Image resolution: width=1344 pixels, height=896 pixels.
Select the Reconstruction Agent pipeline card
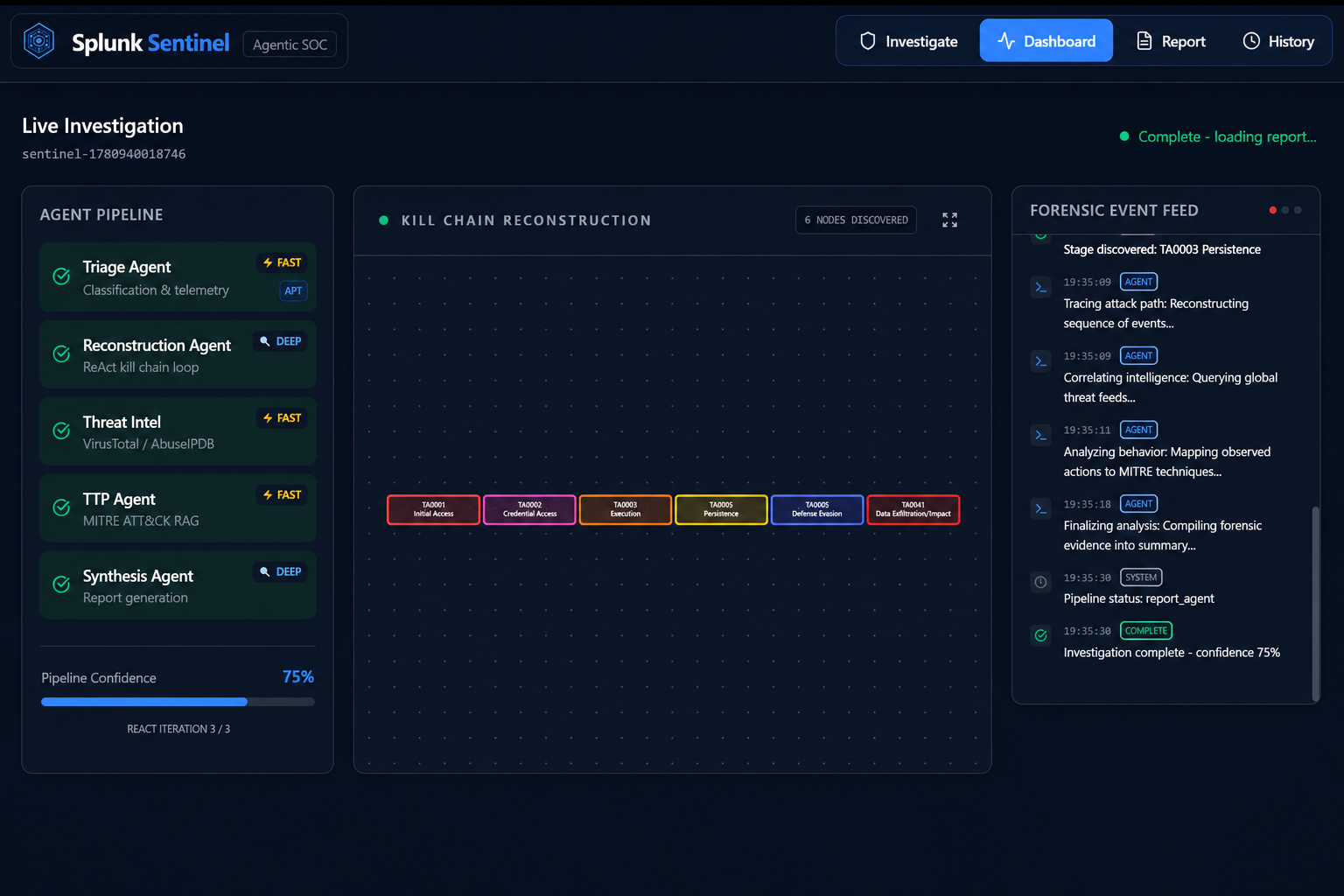click(x=178, y=354)
